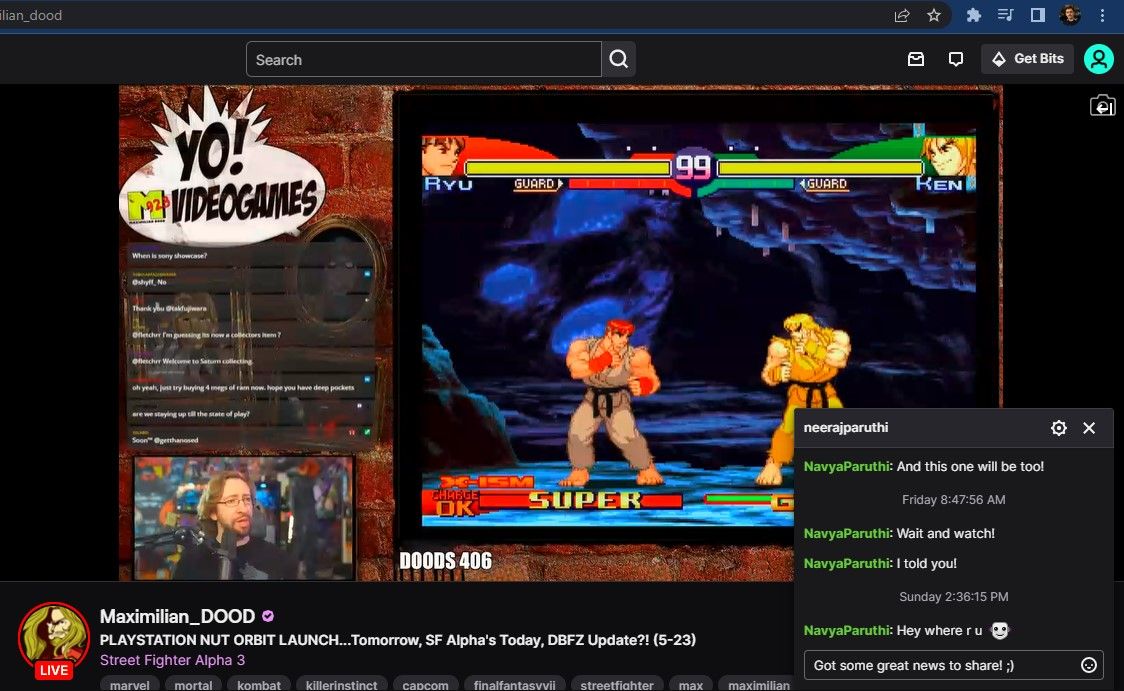Open the Twitch notifications inbox icon

pyautogui.click(x=915, y=59)
